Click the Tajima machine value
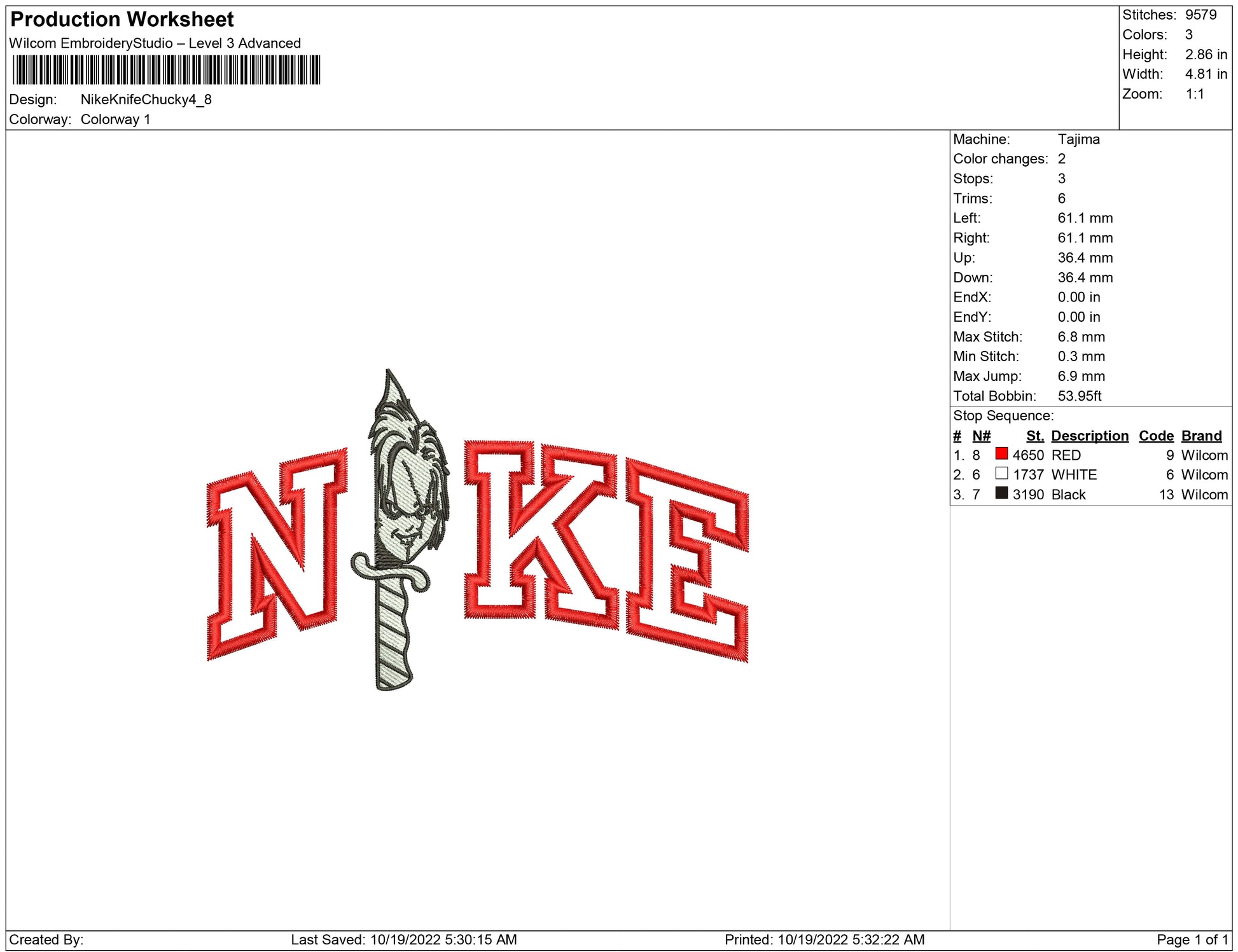 coord(1078,139)
